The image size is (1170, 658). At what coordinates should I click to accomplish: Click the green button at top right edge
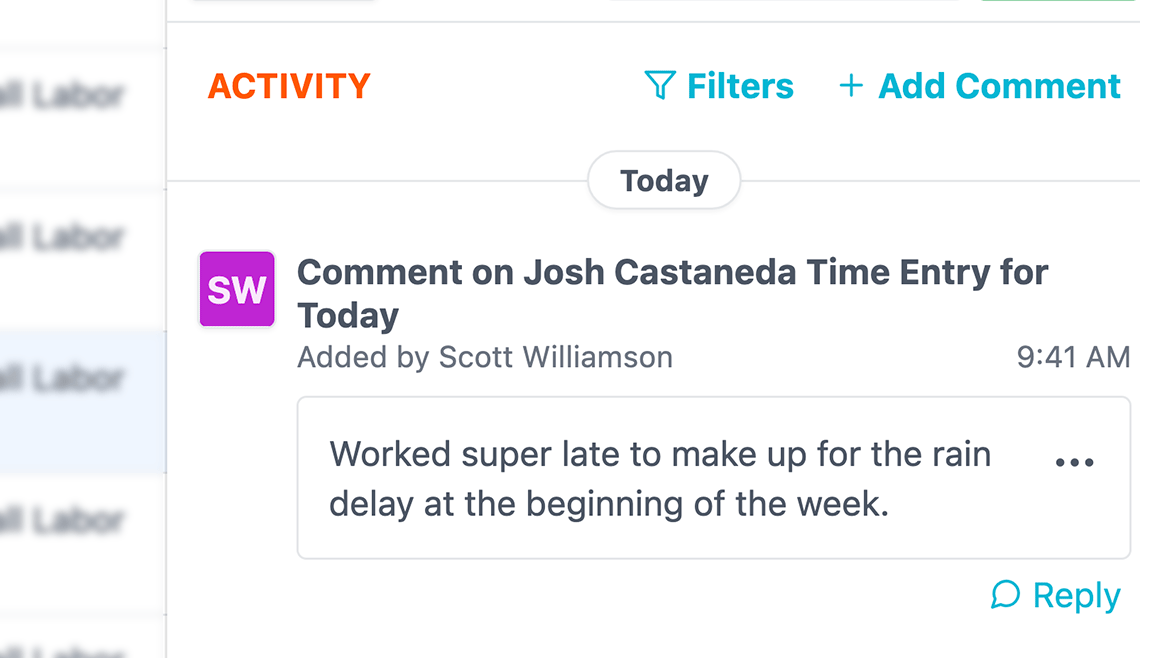click(x=1058, y=1)
